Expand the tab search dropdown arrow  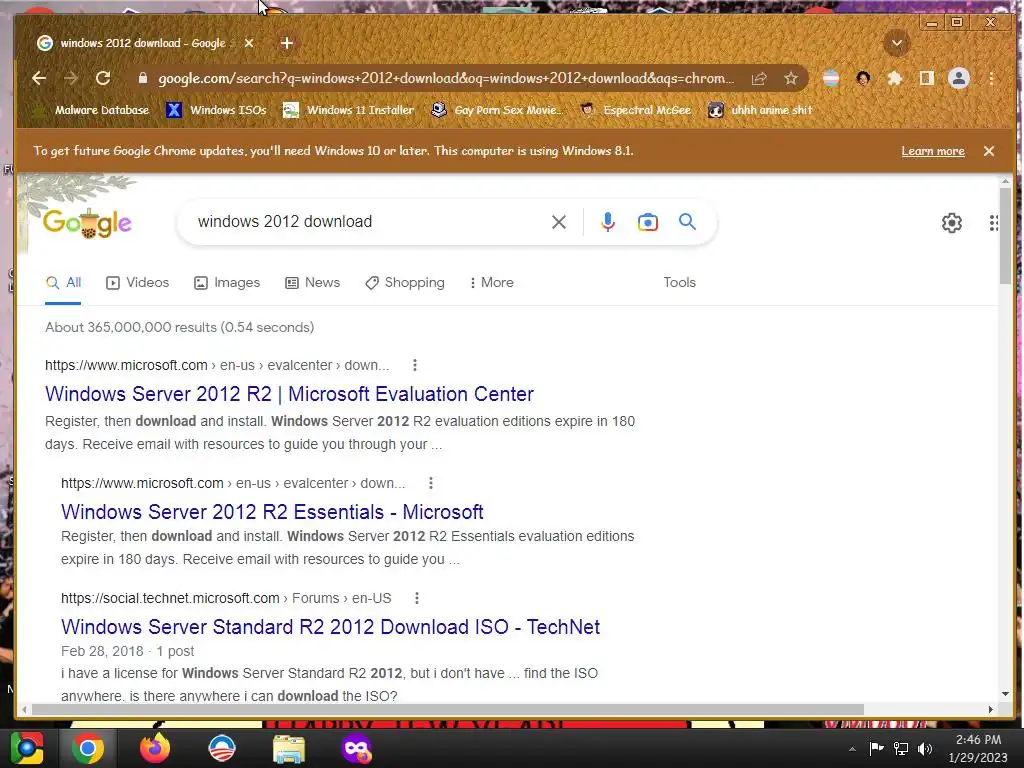(x=897, y=44)
